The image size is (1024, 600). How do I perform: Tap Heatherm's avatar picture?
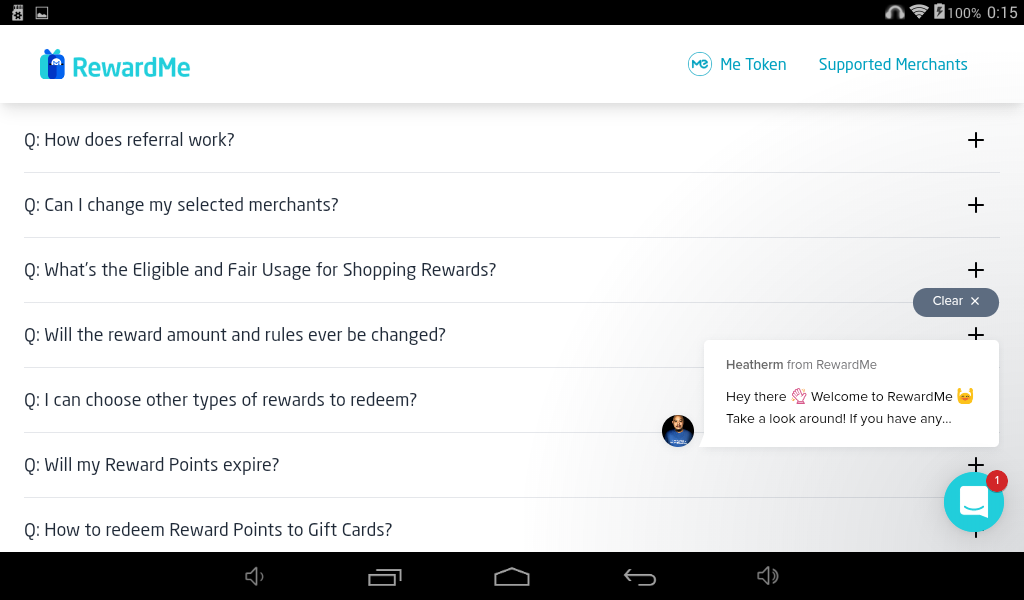[678, 431]
